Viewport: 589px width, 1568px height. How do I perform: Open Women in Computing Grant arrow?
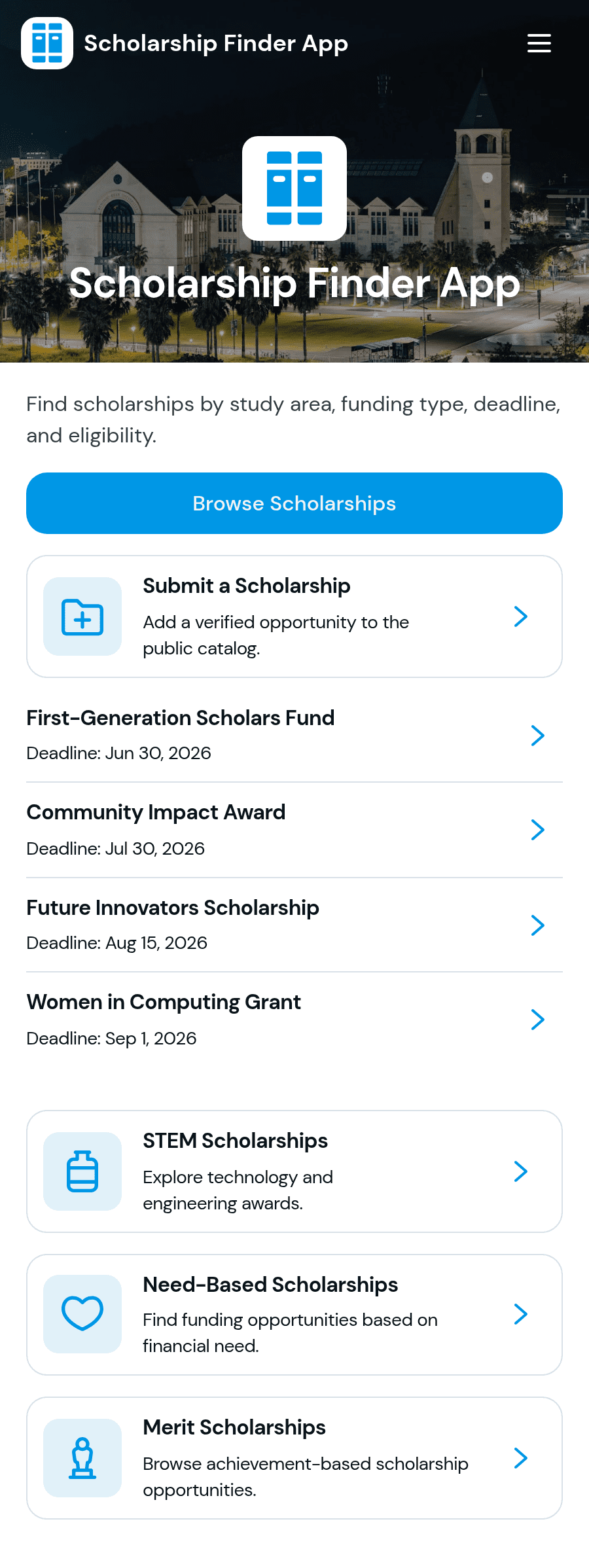pos(538,1020)
